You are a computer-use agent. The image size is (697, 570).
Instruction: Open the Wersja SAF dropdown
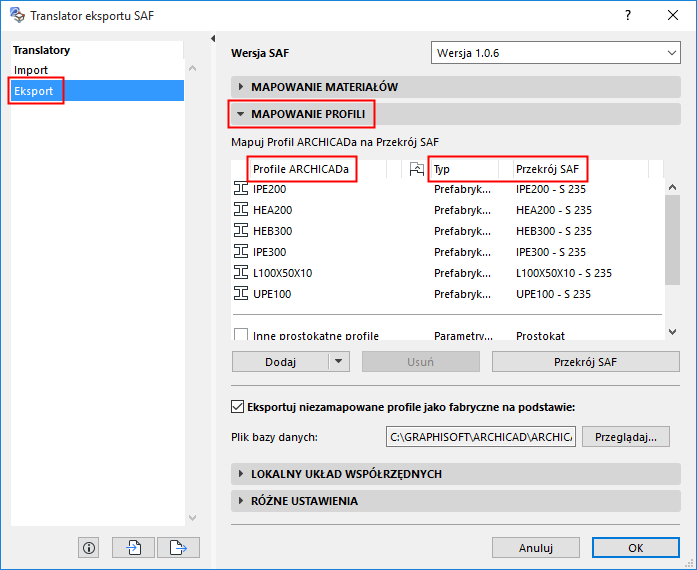click(x=556, y=53)
